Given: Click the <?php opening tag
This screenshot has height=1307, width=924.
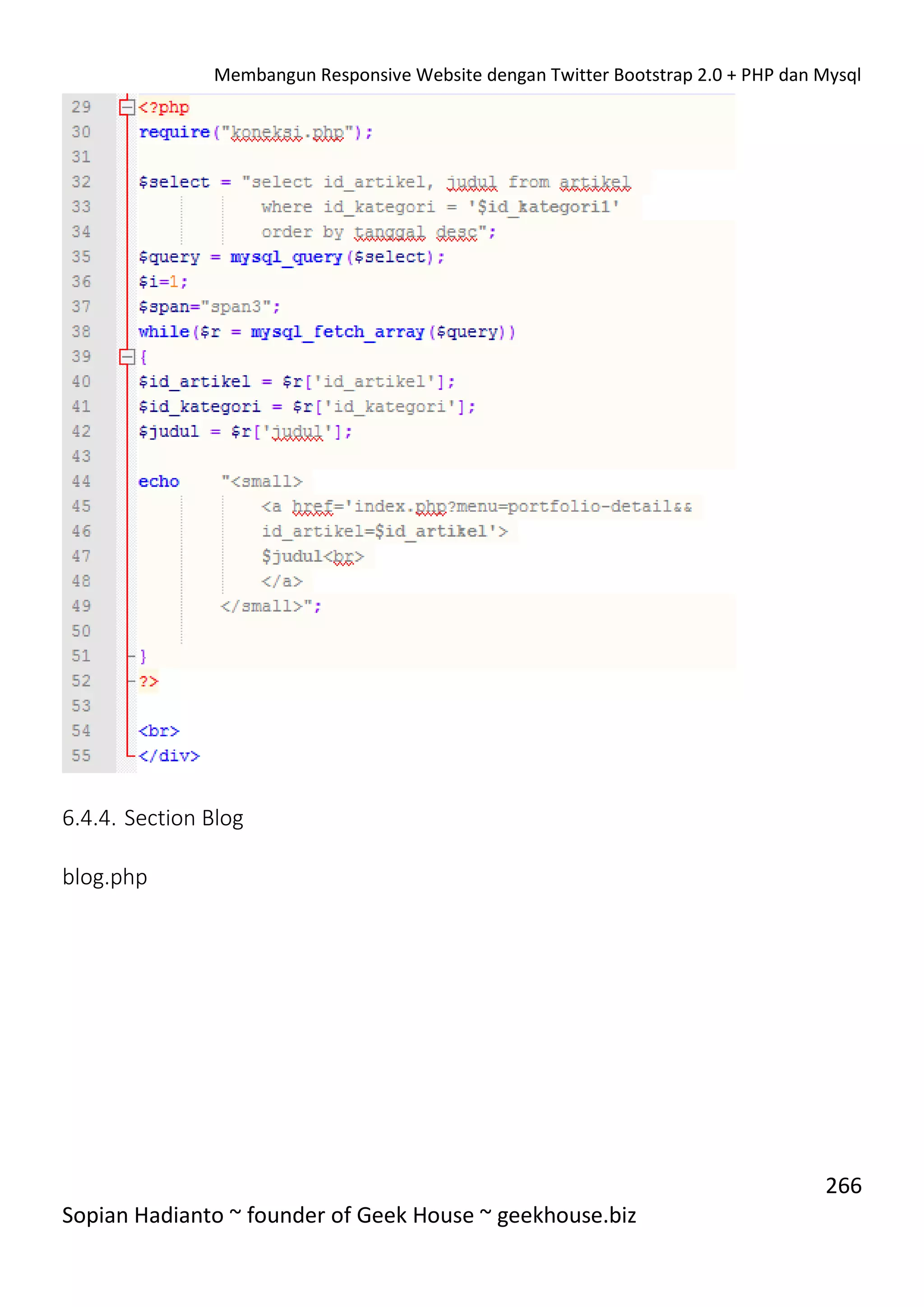Looking at the screenshot, I should point(164,107).
